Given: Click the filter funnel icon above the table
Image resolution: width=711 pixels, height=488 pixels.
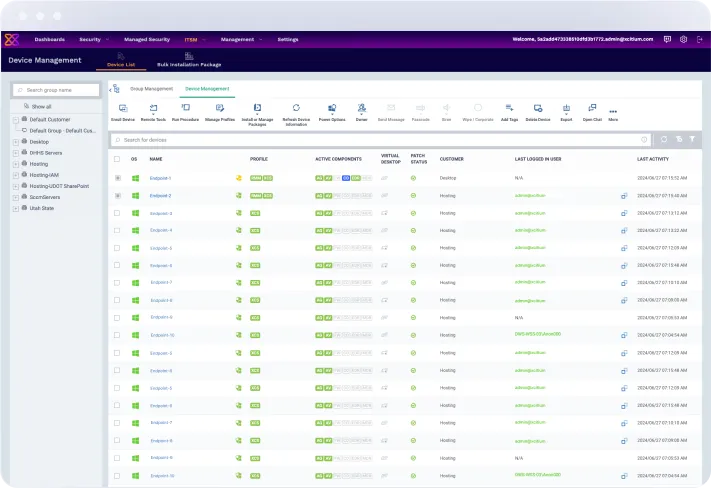Looking at the screenshot, I should click(692, 139).
